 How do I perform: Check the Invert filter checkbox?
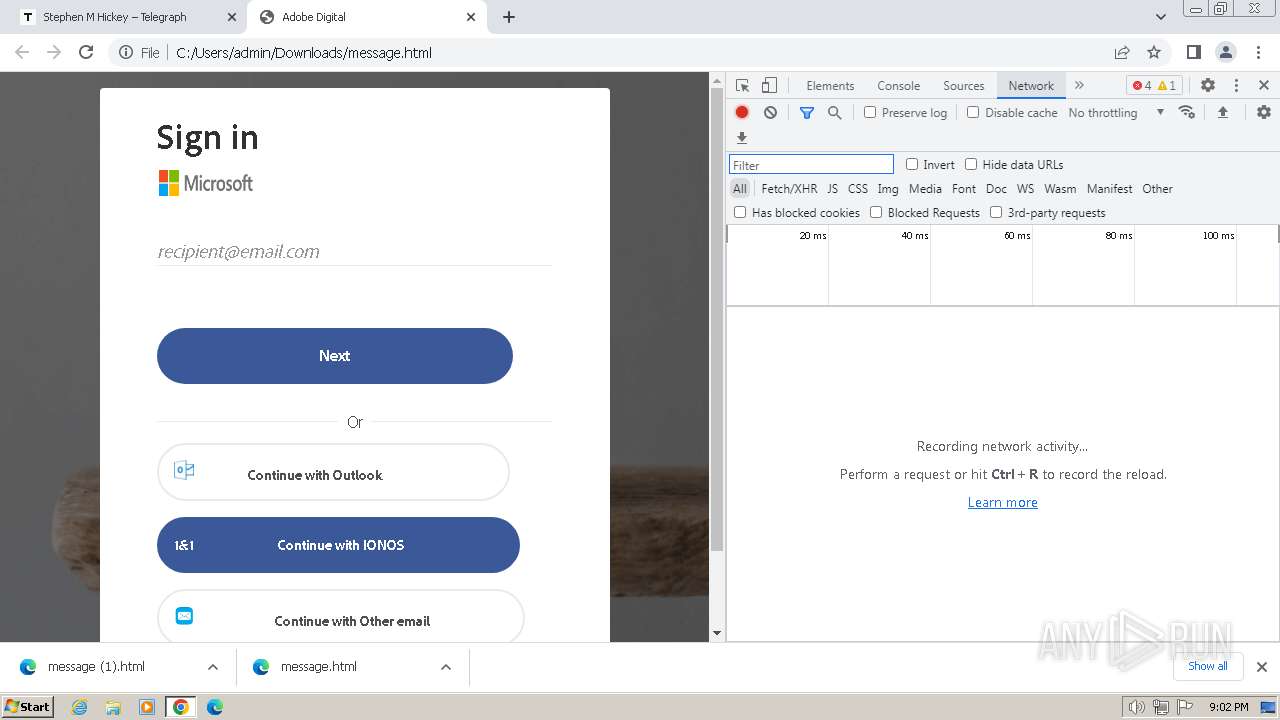912,164
